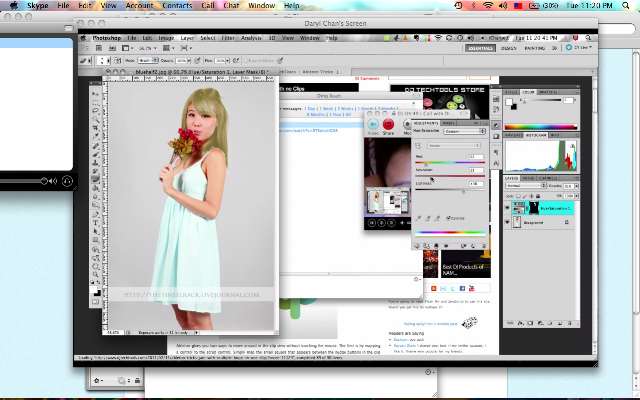Viewport: 640px width, 400px height.
Task: Open the Skype Contacts menu
Action: pyautogui.click(x=177, y=5)
